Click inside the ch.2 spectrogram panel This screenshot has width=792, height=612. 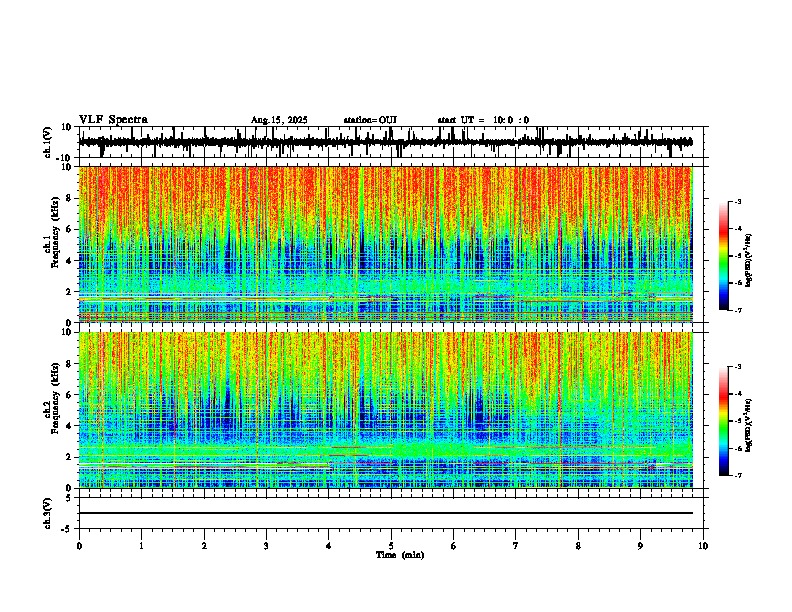tap(386, 410)
